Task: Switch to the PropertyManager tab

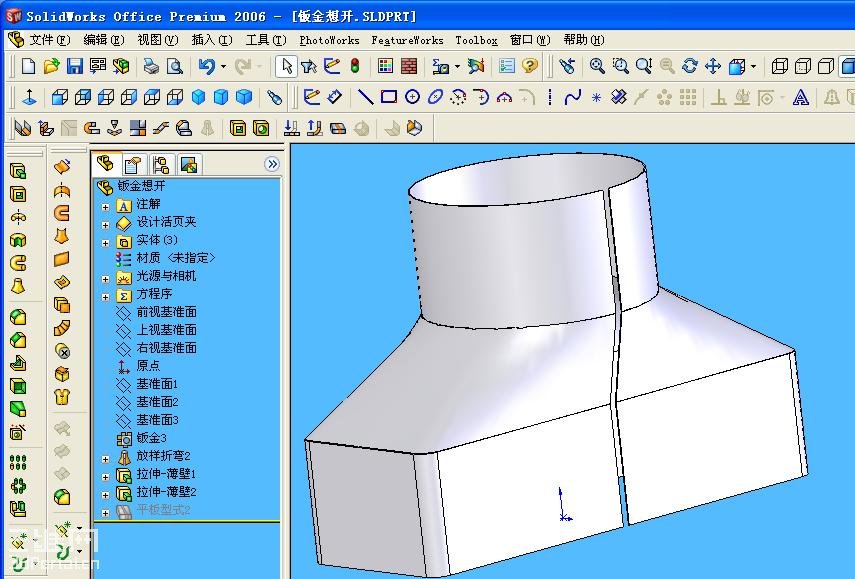Action: coord(133,164)
